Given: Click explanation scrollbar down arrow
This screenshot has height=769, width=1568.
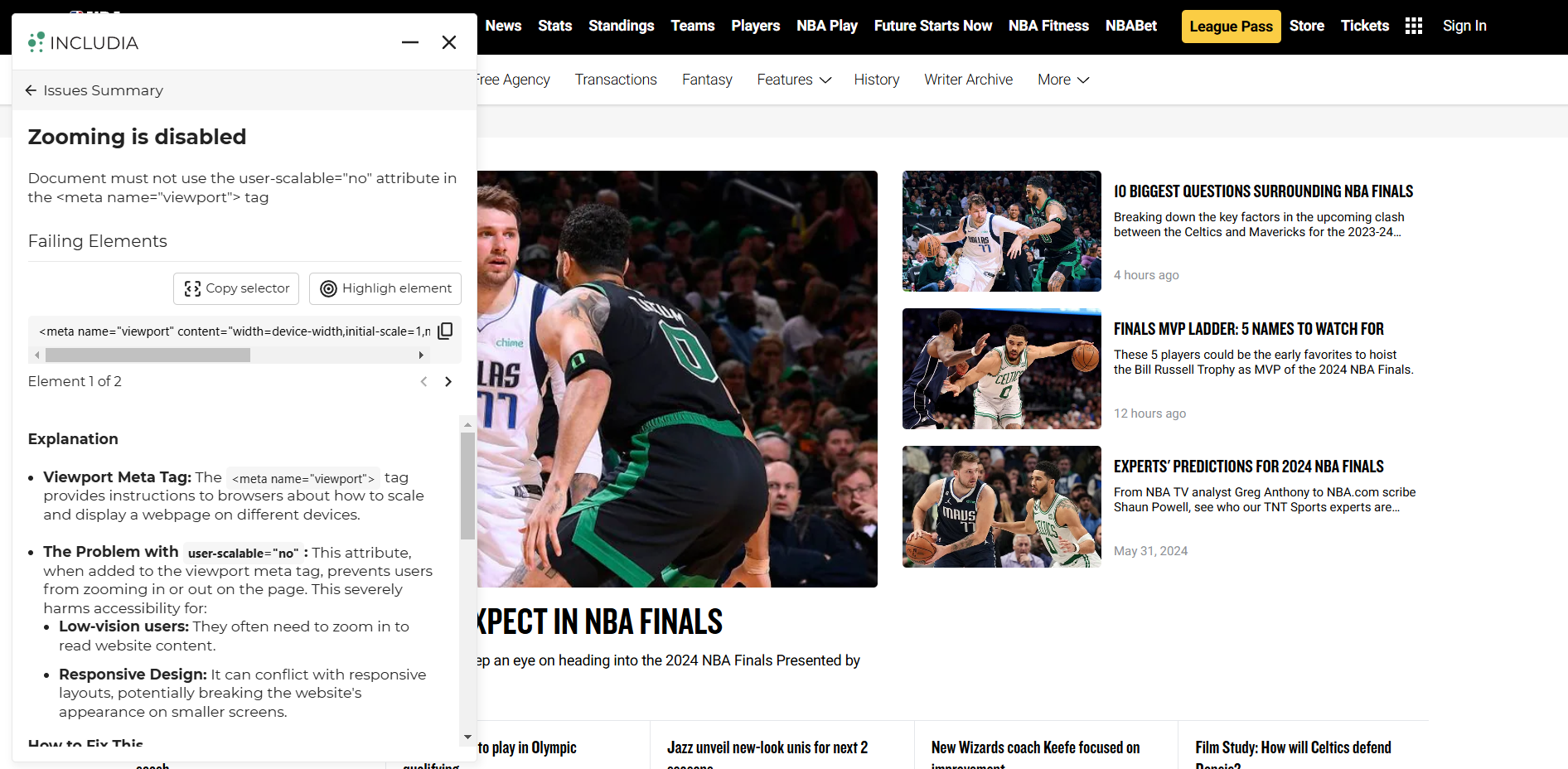Looking at the screenshot, I should 467,737.
